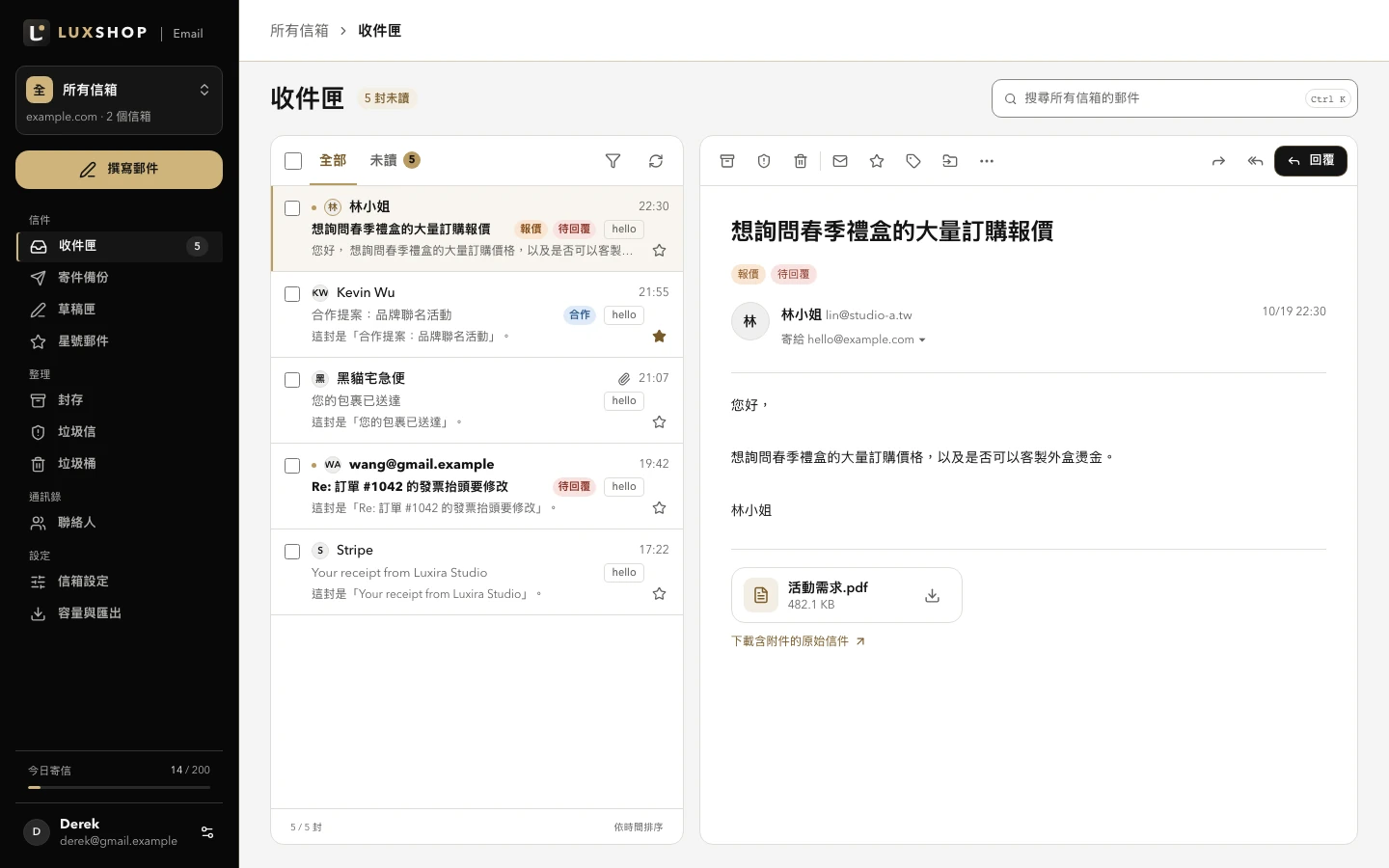Viewport: 1389px width, 868px height.
Task: Open the Stripe receipt email row
Action: tap(477, 572)
